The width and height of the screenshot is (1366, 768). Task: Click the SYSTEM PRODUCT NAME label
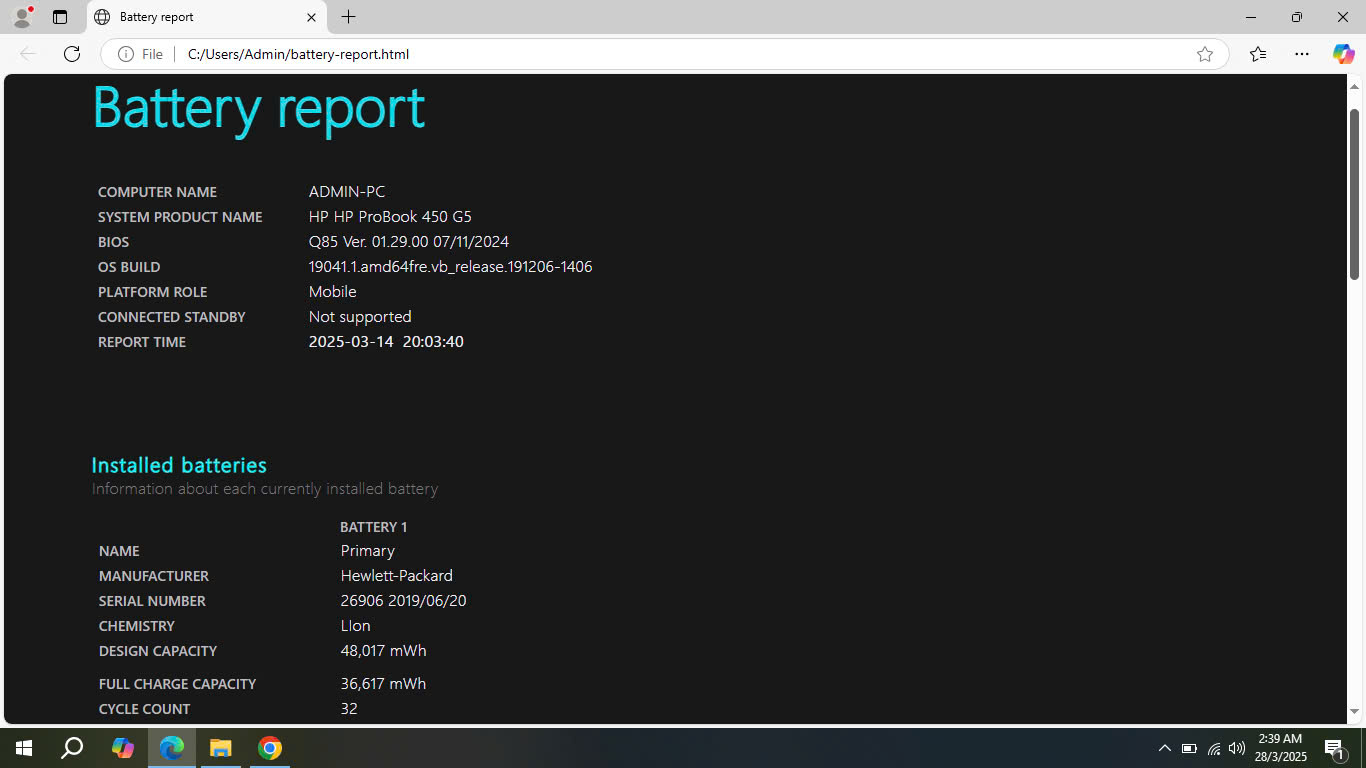point(180,217)
